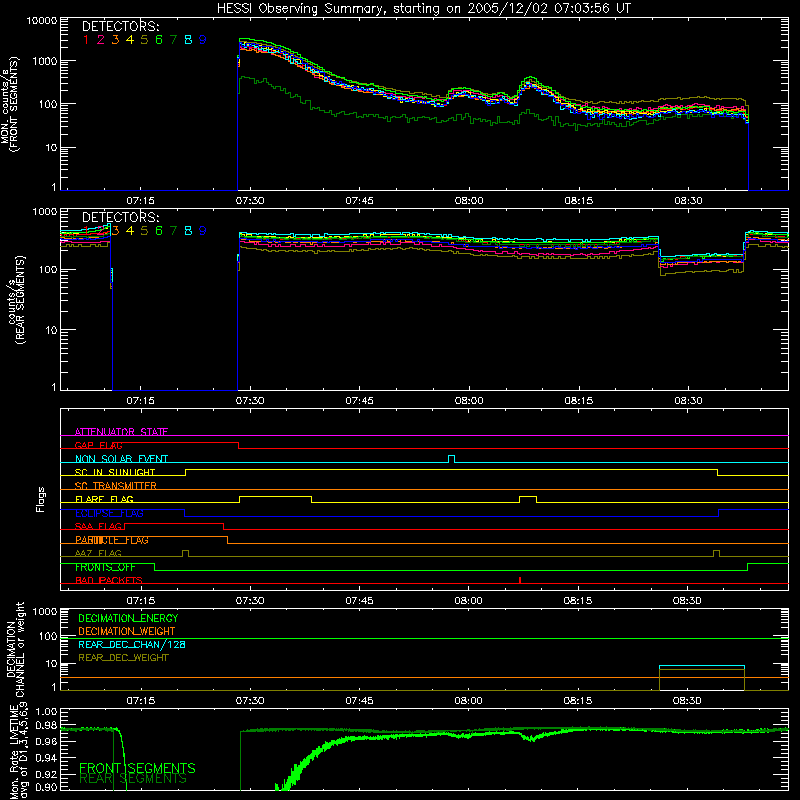Select the DECIMATION_WEIGHT legend entry
The height and width of the screenshot is (800, 800).
tap(127, 631)
